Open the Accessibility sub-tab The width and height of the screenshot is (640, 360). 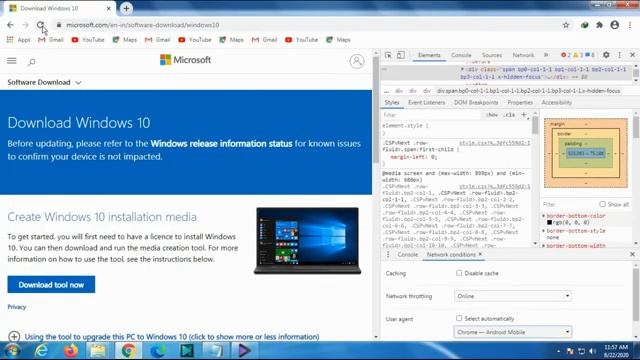[557, 102]
